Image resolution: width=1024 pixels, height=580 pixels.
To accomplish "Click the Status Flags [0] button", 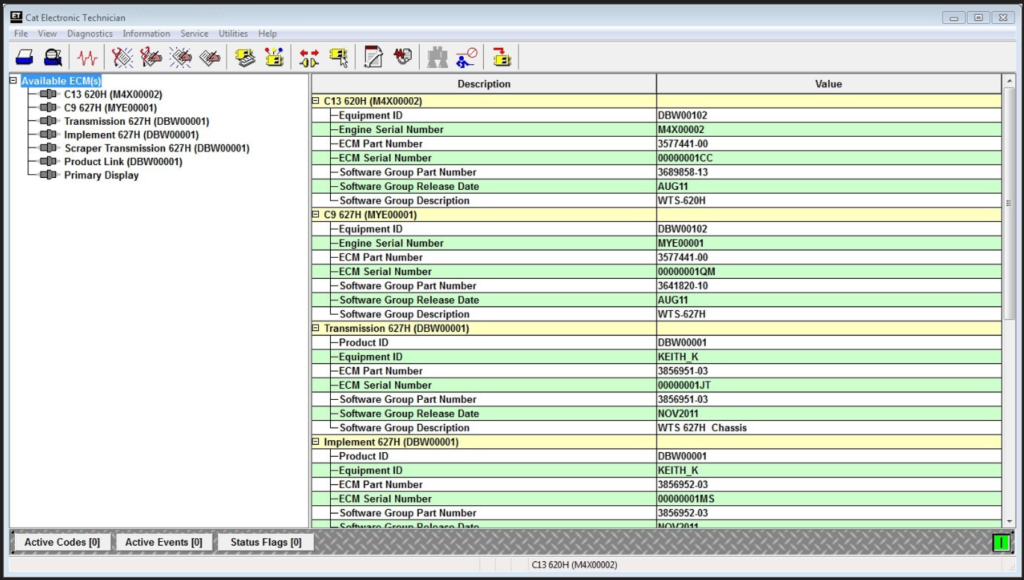I will point(265,542).
